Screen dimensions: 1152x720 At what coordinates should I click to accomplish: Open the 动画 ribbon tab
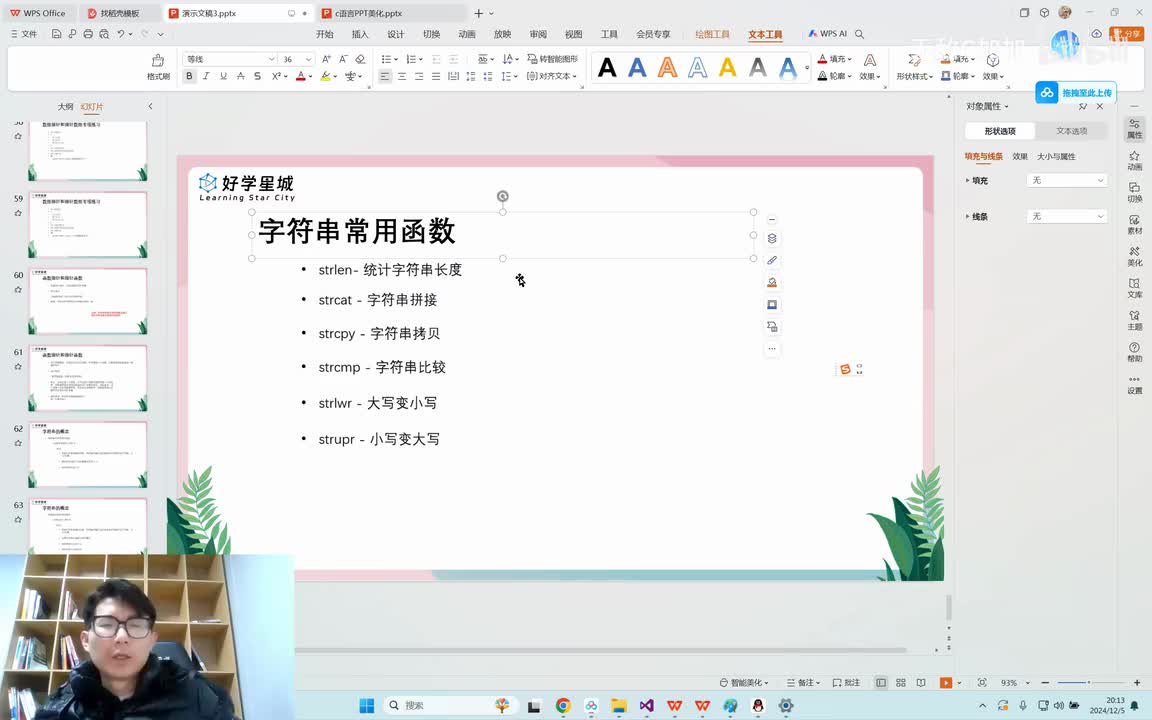point(467,34)
